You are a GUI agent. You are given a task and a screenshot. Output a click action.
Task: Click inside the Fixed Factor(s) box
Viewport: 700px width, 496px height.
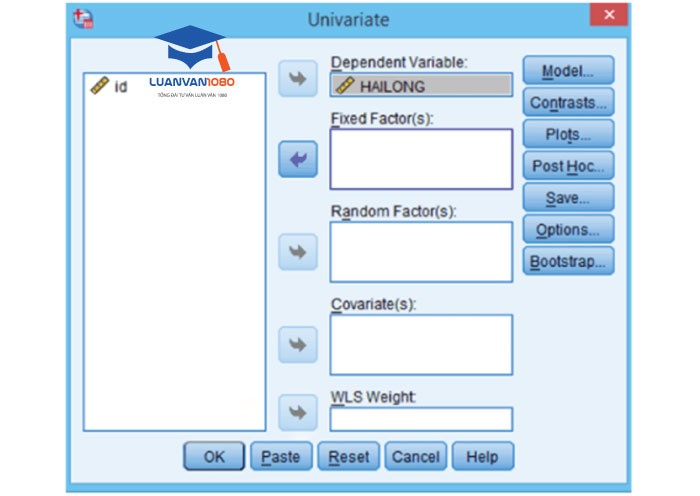[421, 159]
